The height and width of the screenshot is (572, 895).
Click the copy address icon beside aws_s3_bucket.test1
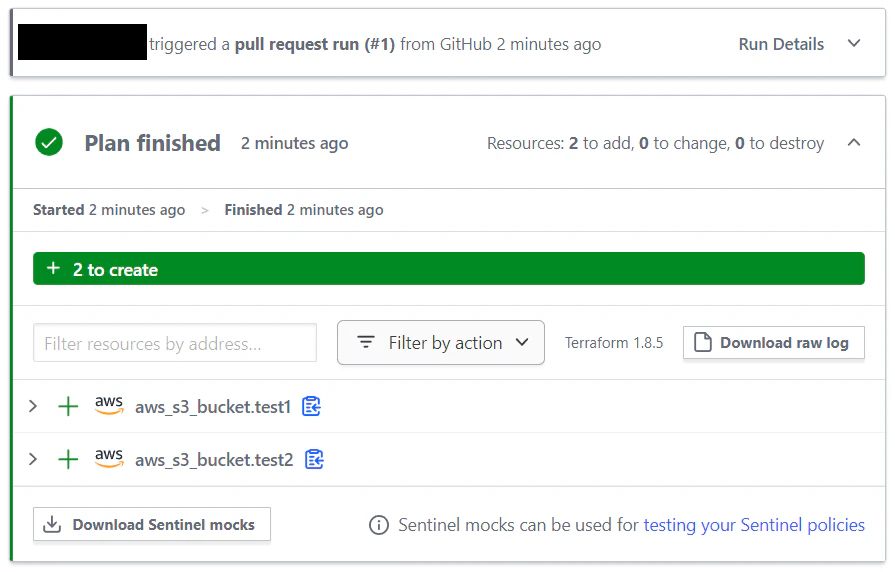coord(311,406)
